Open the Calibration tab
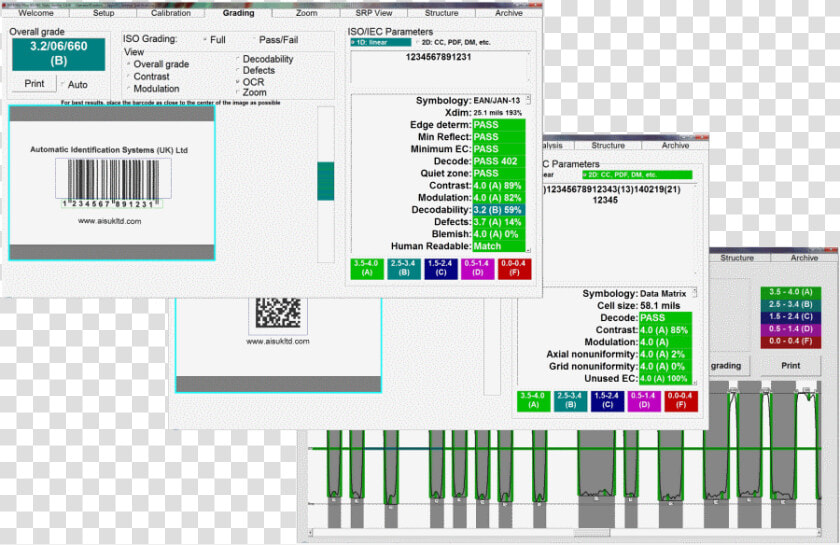The image size is (840, 545). coord(170,13)
